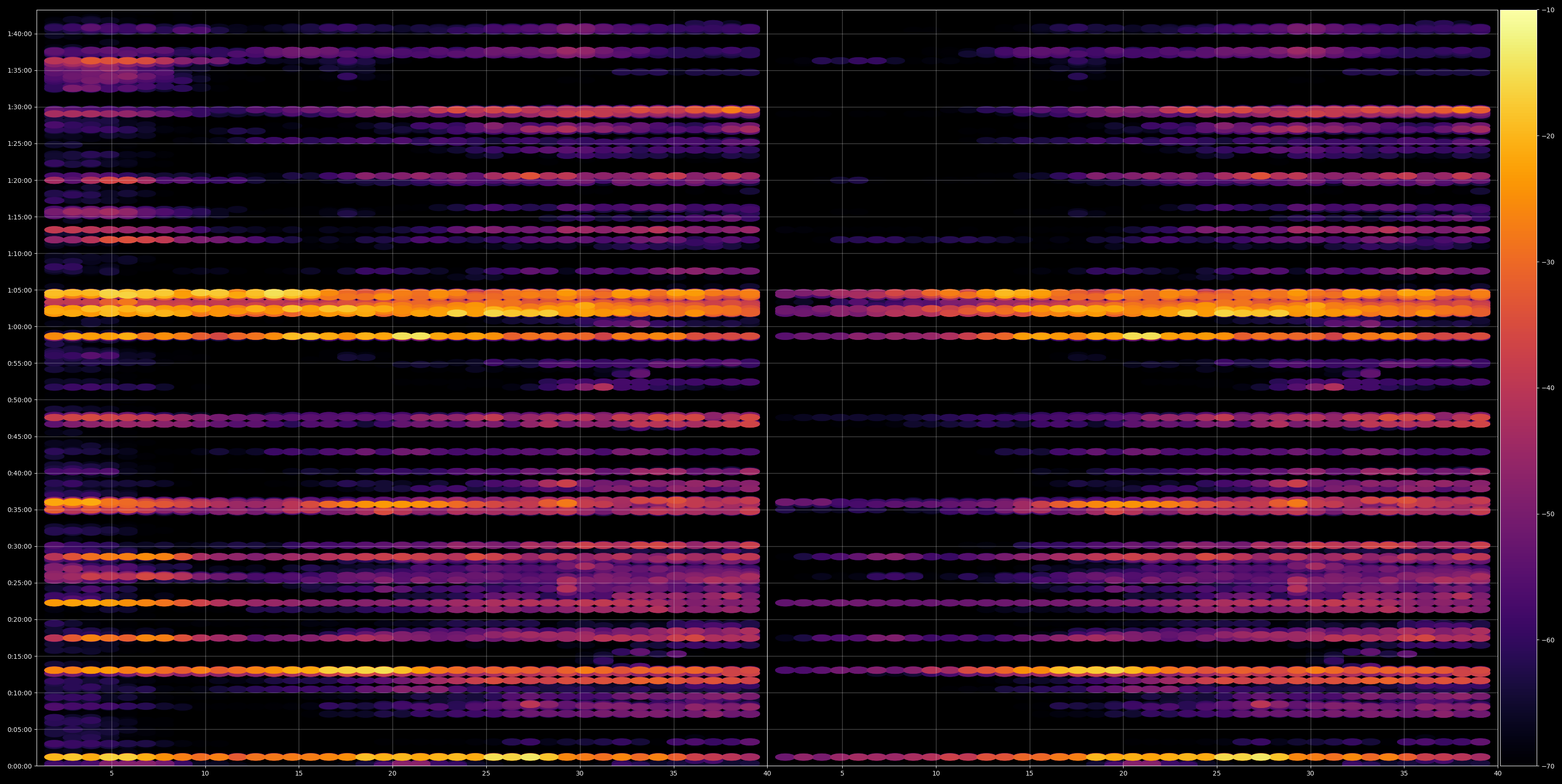
Task: Click the inferno colorbar gradient strip
Action: pos(1518,388)
